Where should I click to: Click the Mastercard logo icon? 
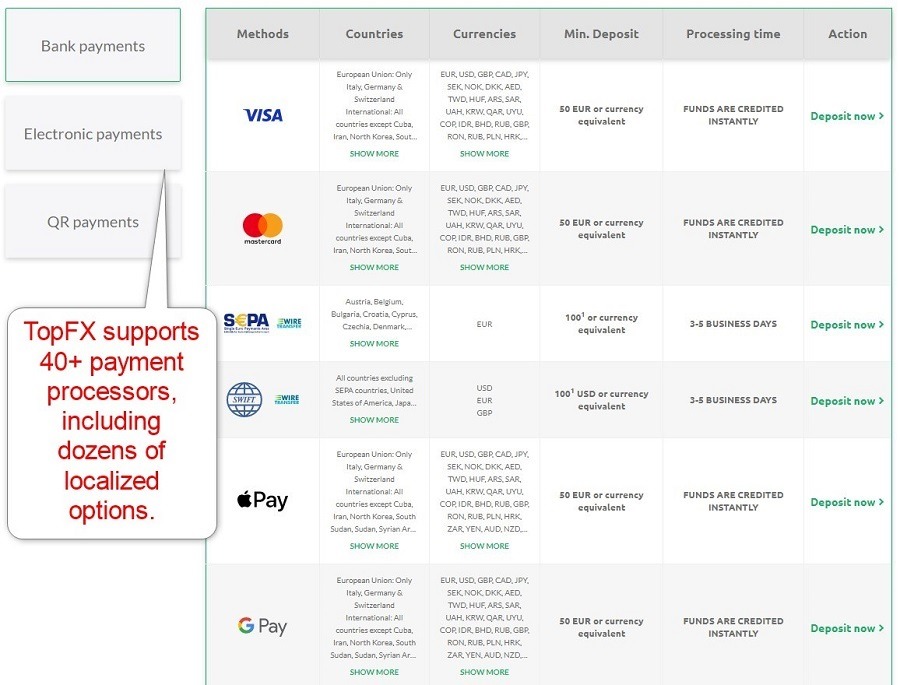263,229
